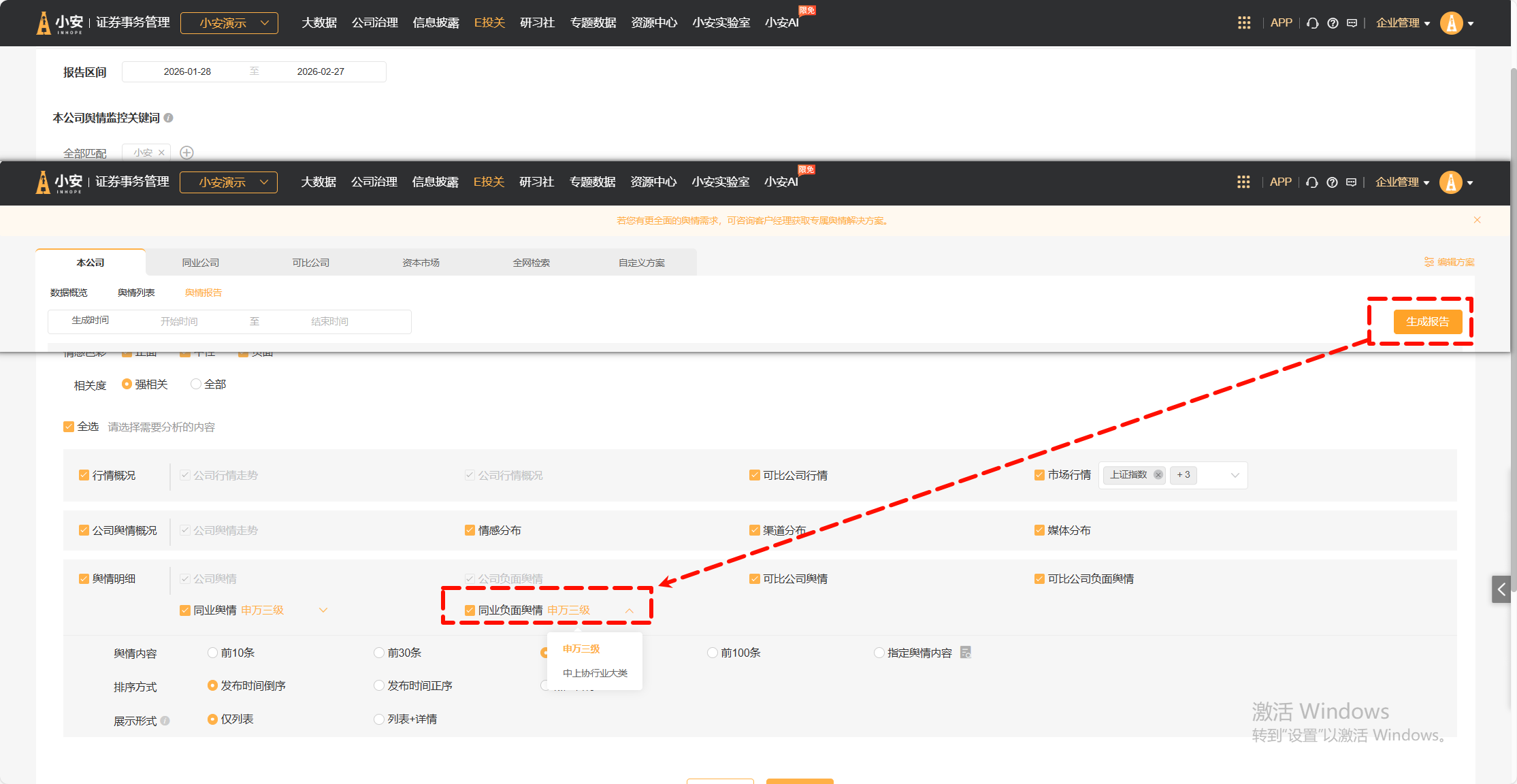Close the orange notification banner
Screen dimensions: 1517x784
coord(1477,220)
